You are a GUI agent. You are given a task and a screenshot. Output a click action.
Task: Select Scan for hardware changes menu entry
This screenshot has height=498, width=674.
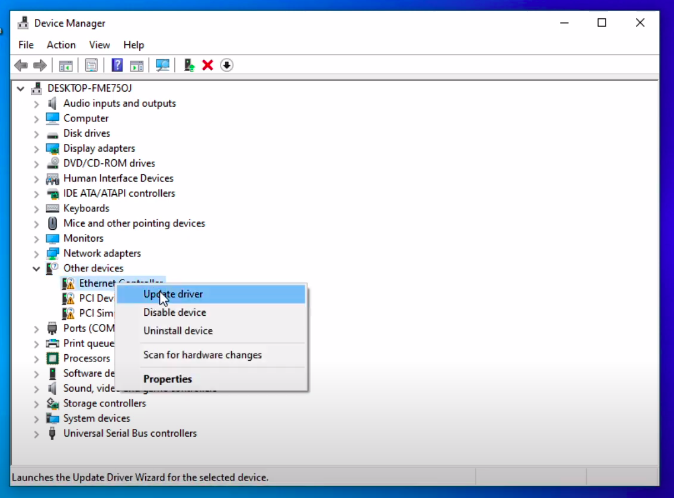point(211,355)
